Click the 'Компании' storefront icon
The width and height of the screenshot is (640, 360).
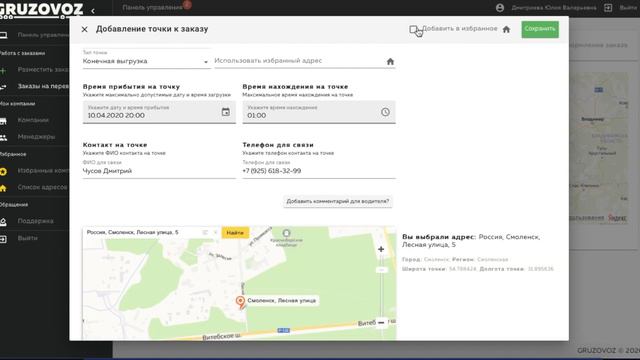(x=3, y=120)
